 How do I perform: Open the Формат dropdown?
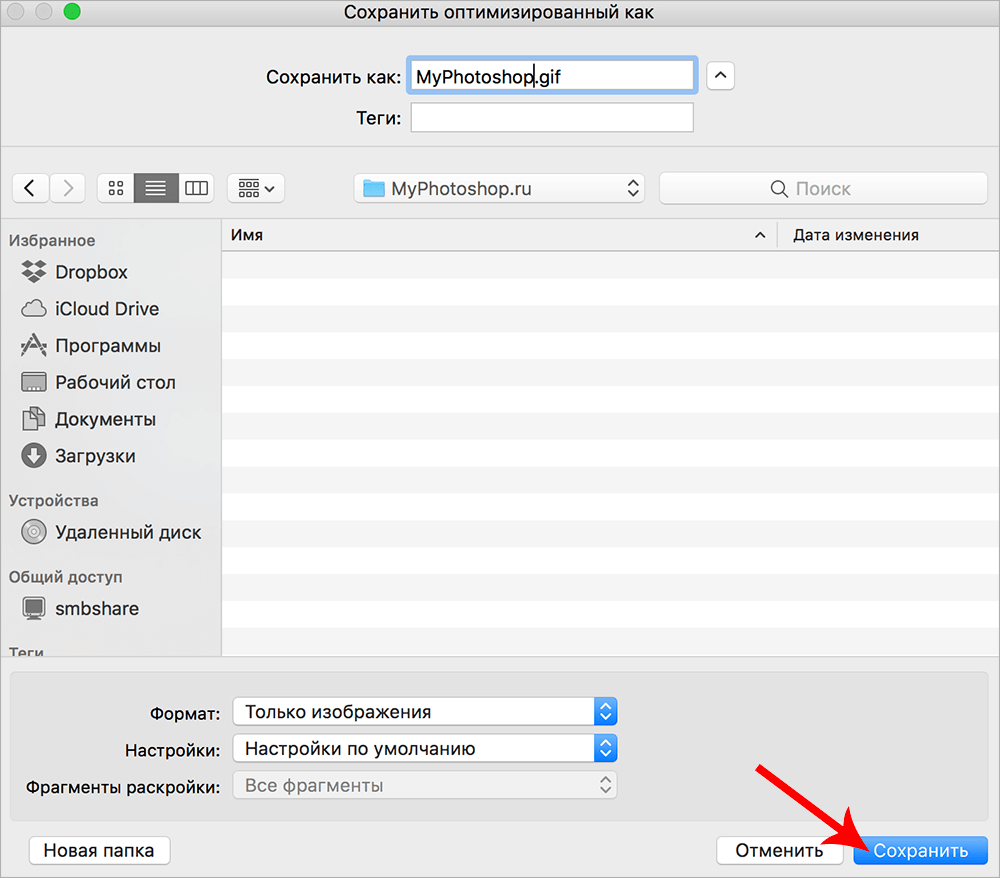coord(425,712)
